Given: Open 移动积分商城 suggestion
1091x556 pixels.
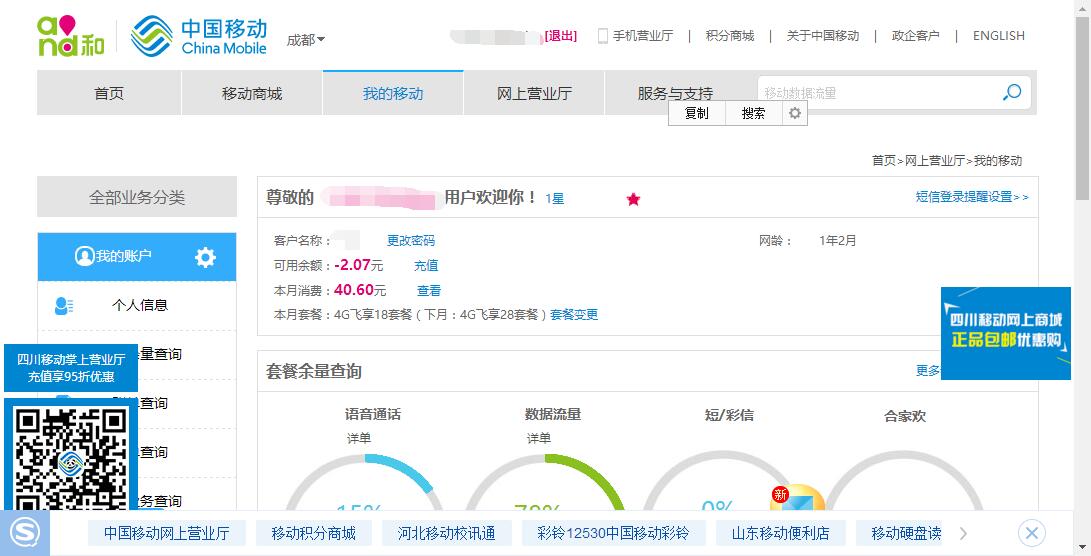Looking at the screenshot, I should click(x=313, y=534).
